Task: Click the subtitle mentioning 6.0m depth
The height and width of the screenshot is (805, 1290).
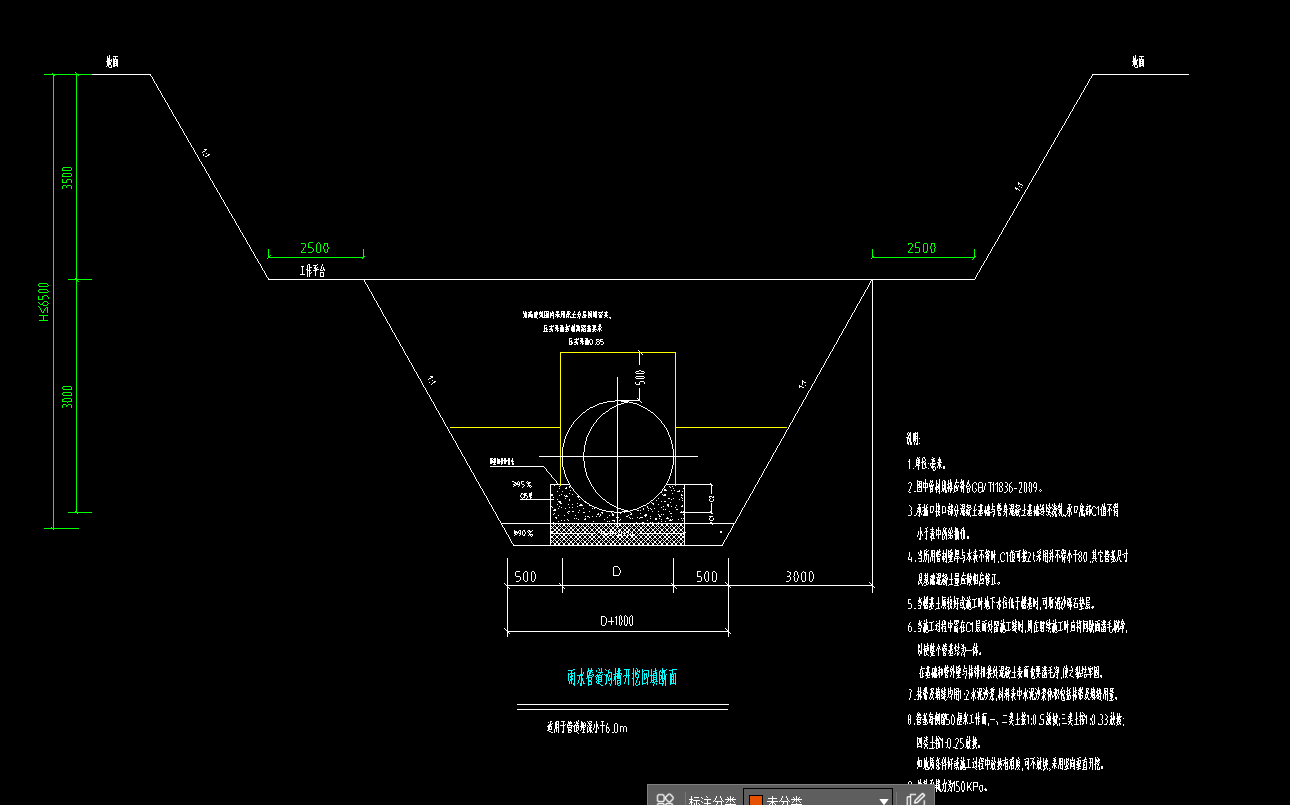Action: (587, 728)
